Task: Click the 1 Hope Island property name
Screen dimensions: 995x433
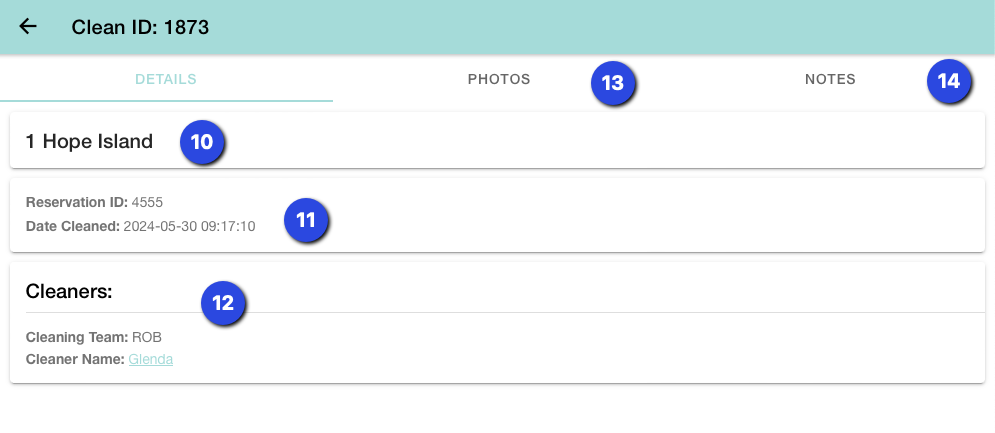Action: click(x=89, y=142)
